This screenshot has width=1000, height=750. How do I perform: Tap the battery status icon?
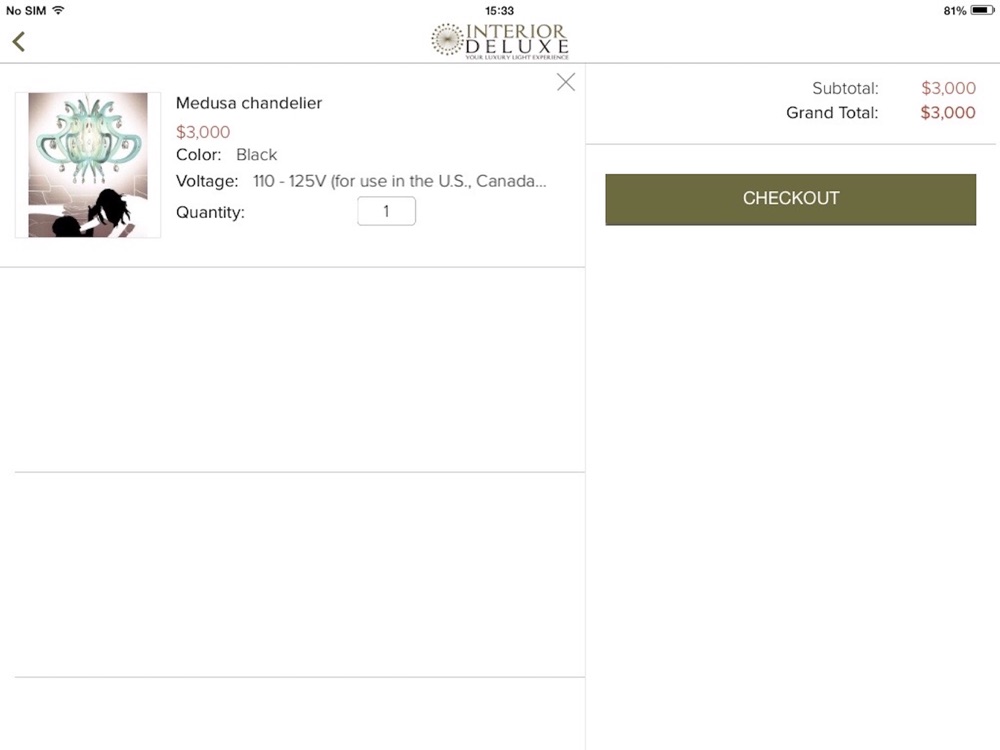tap(982, 10)
